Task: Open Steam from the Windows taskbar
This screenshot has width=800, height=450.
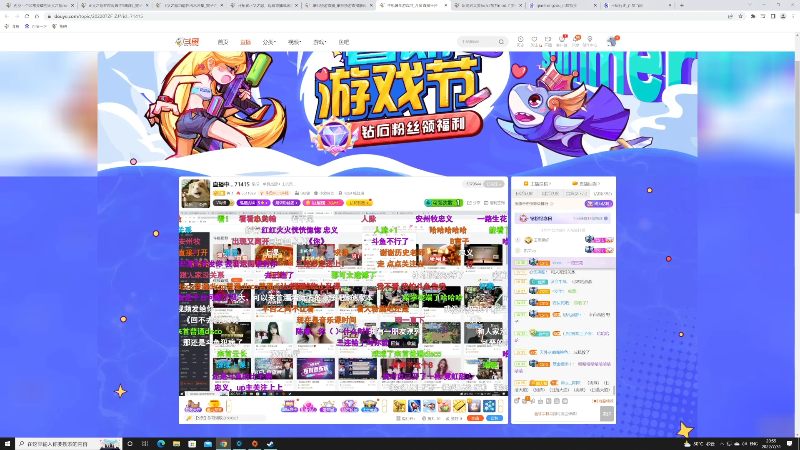Action: point(270,444)
